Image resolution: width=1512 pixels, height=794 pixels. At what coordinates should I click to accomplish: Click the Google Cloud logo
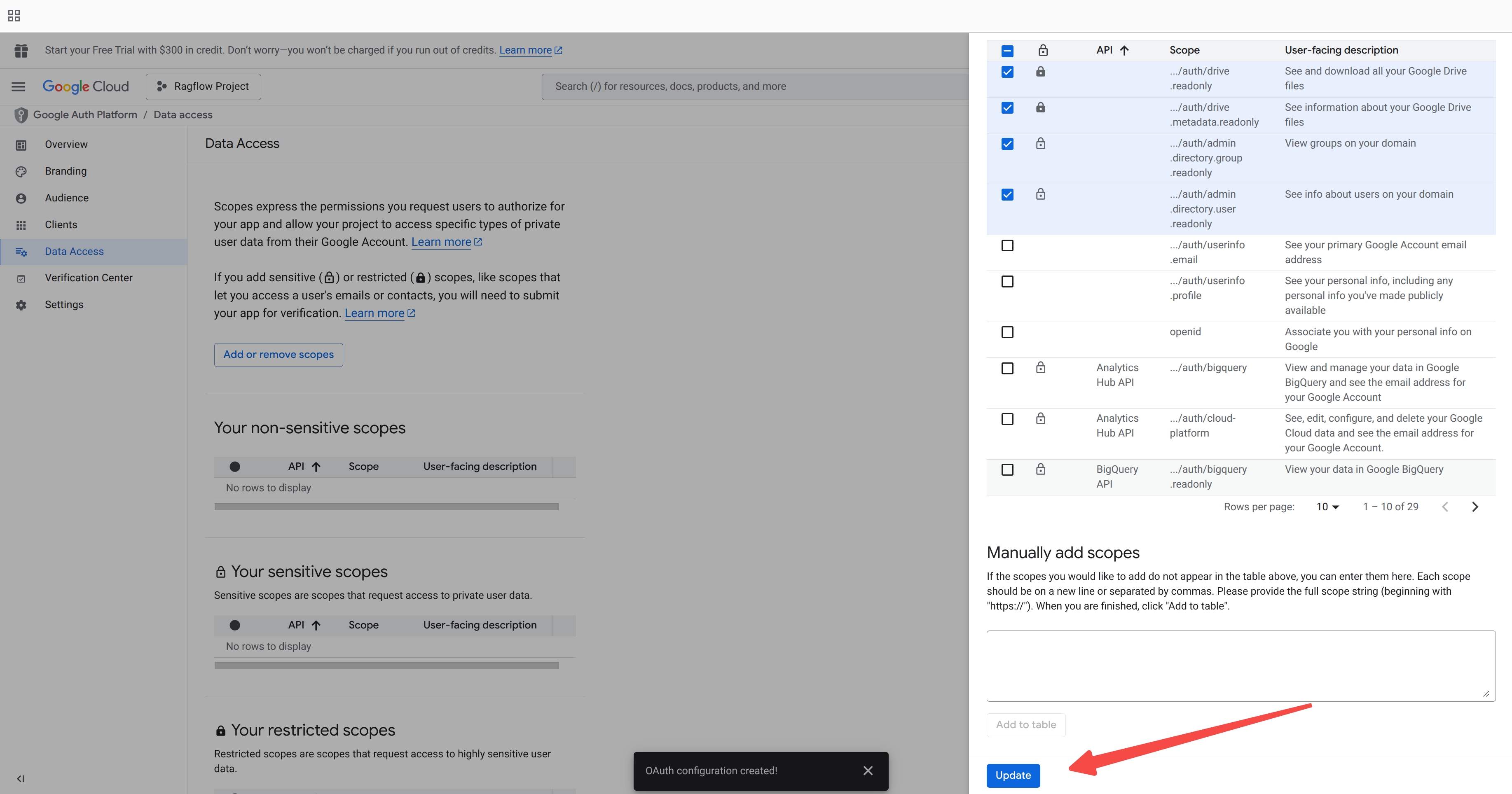[86, 86]
